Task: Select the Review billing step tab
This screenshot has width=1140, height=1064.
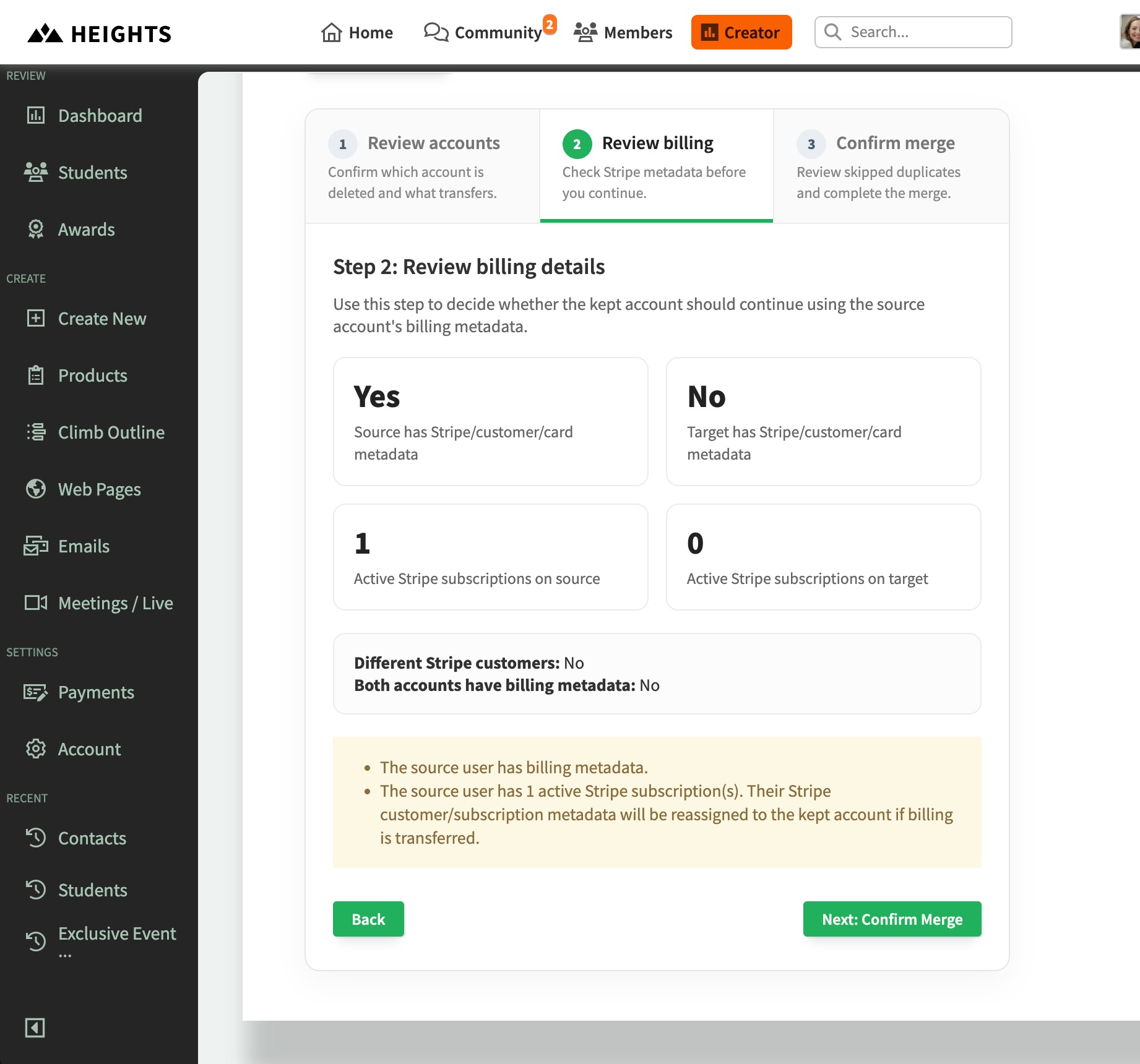Action: (657, 166)
